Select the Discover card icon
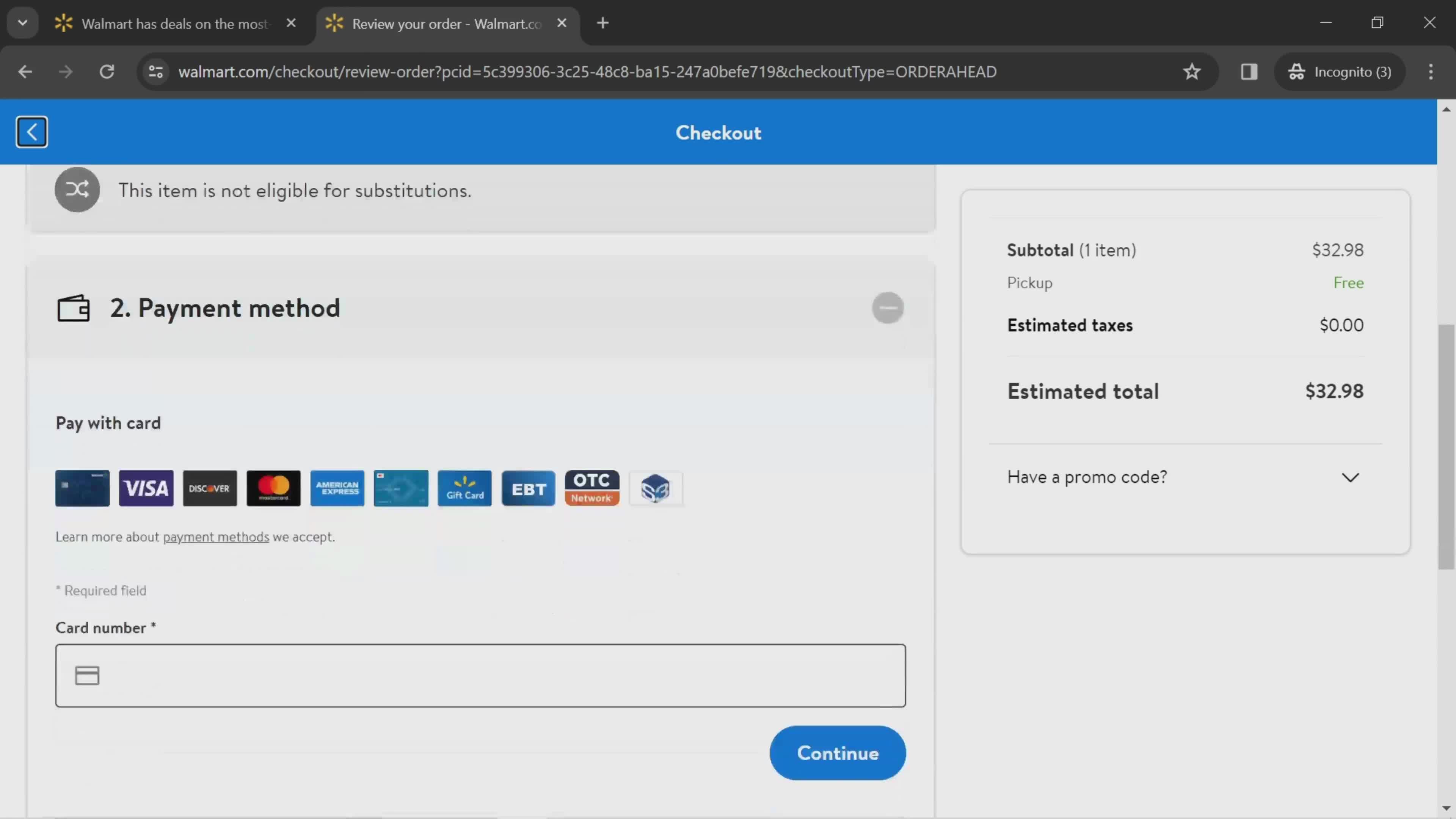The image size is (1456, 819). 210,488
